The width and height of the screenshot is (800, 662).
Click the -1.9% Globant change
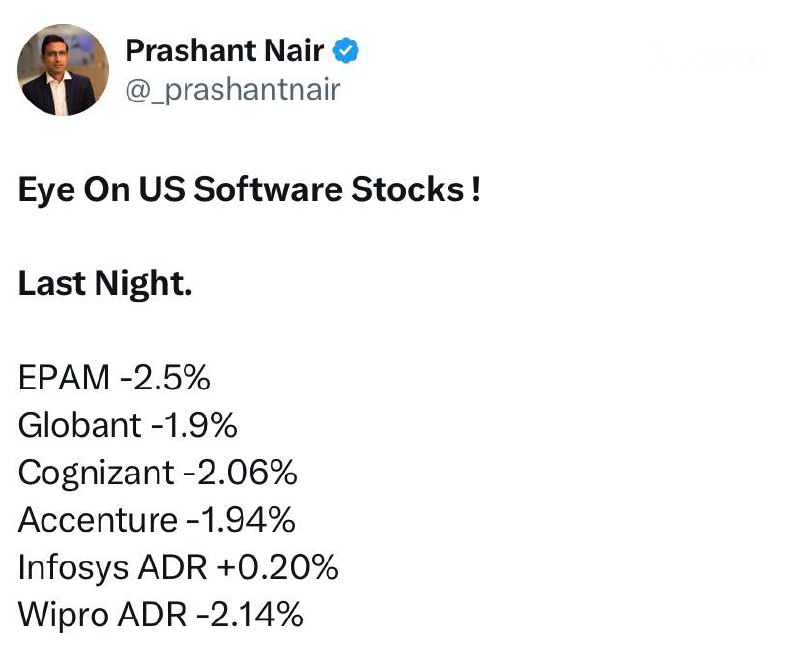(x=194, y=425)
